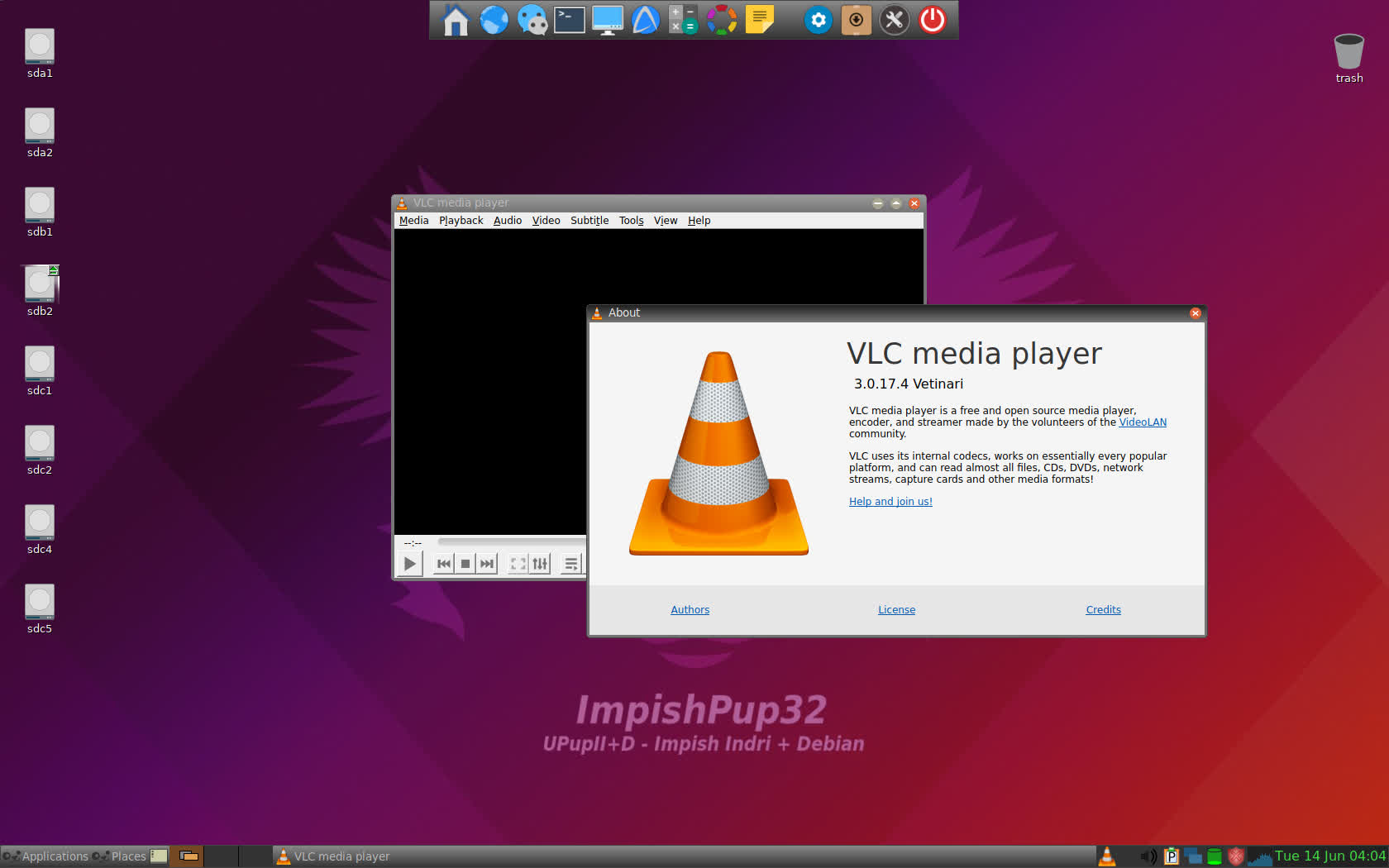
Task: Click the VLC cone tray icon
Action: [x=1107, y=856]
